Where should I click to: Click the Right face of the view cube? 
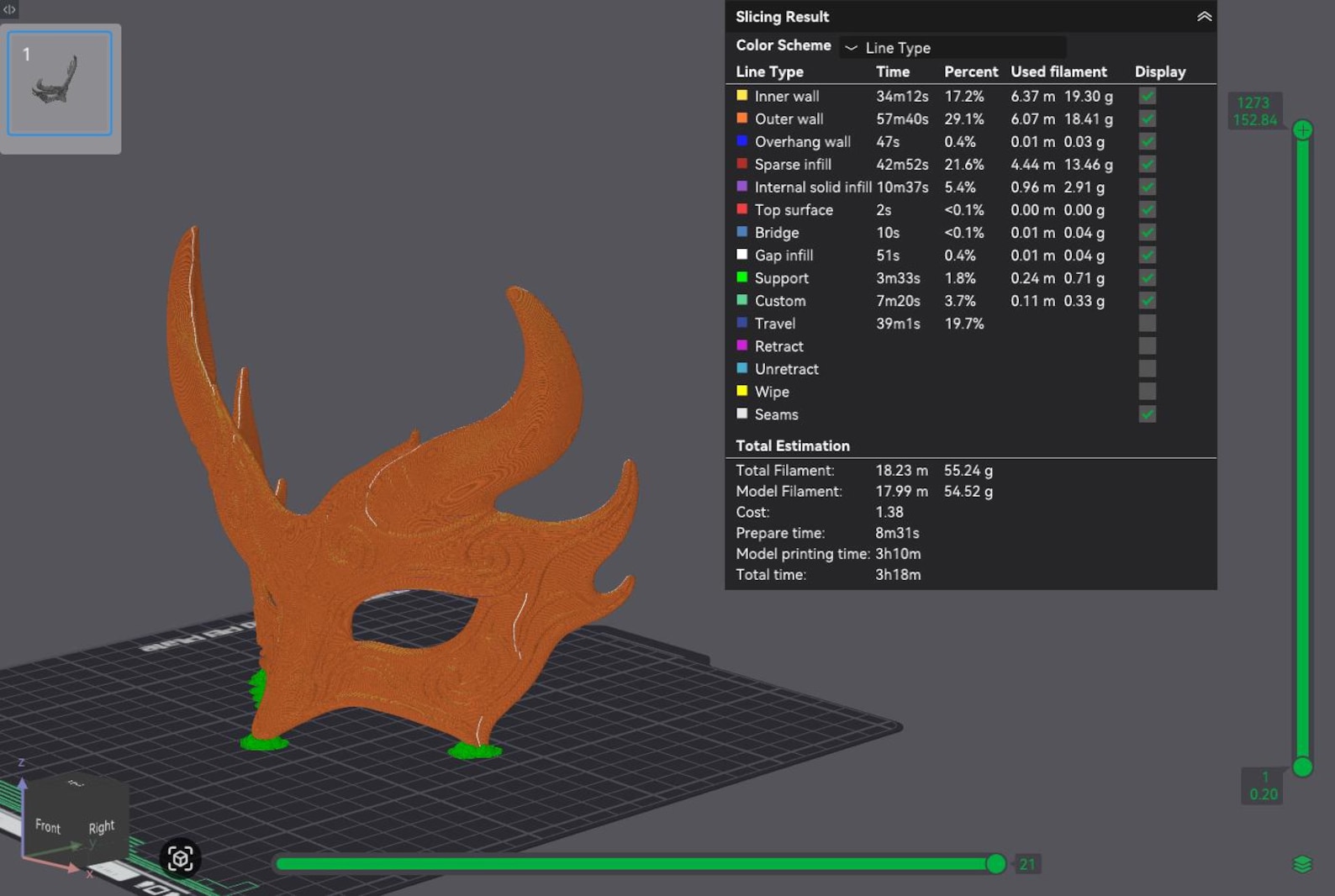point(102,827)
